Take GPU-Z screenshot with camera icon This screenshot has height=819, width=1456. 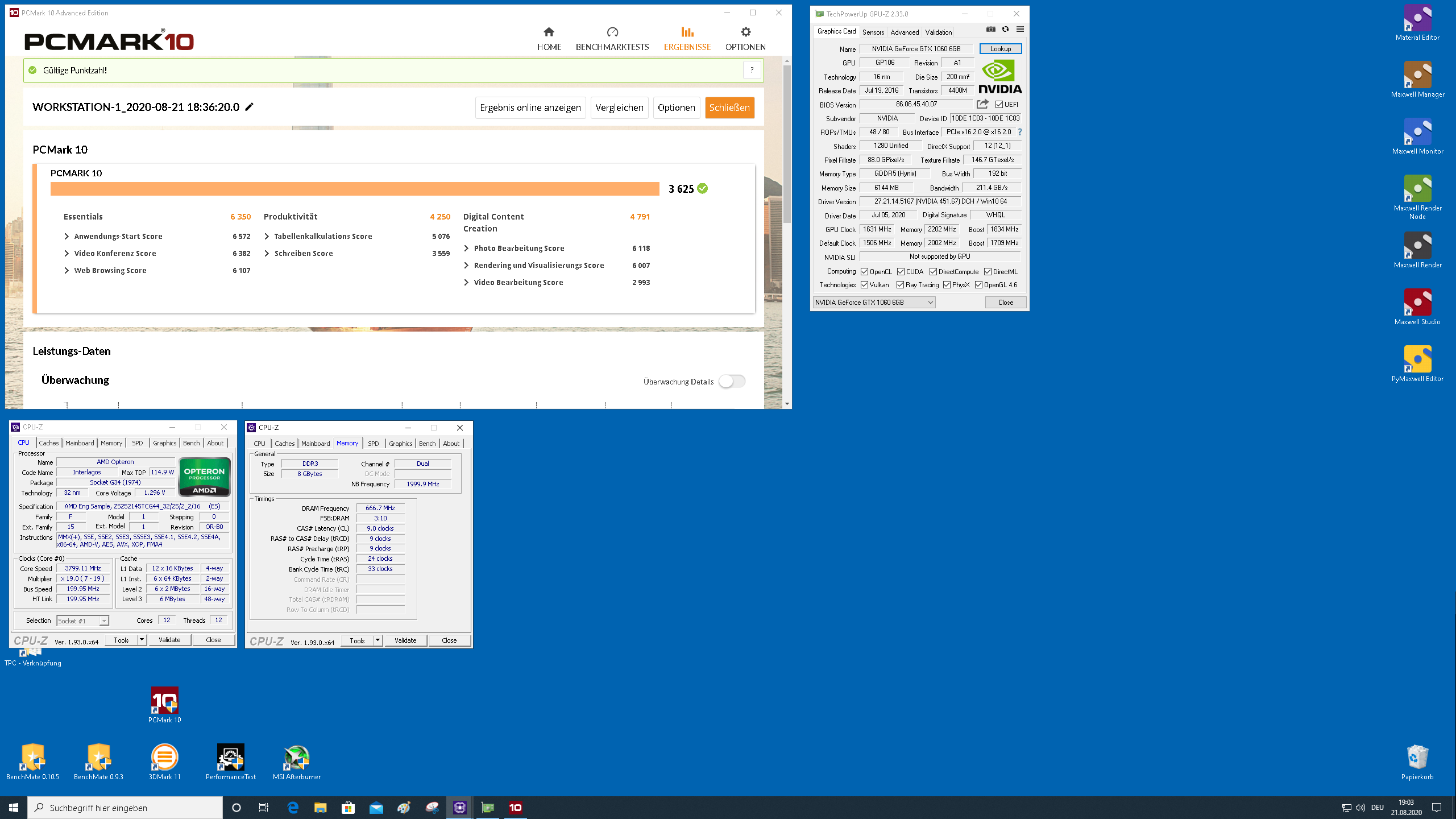pos(990,30)
